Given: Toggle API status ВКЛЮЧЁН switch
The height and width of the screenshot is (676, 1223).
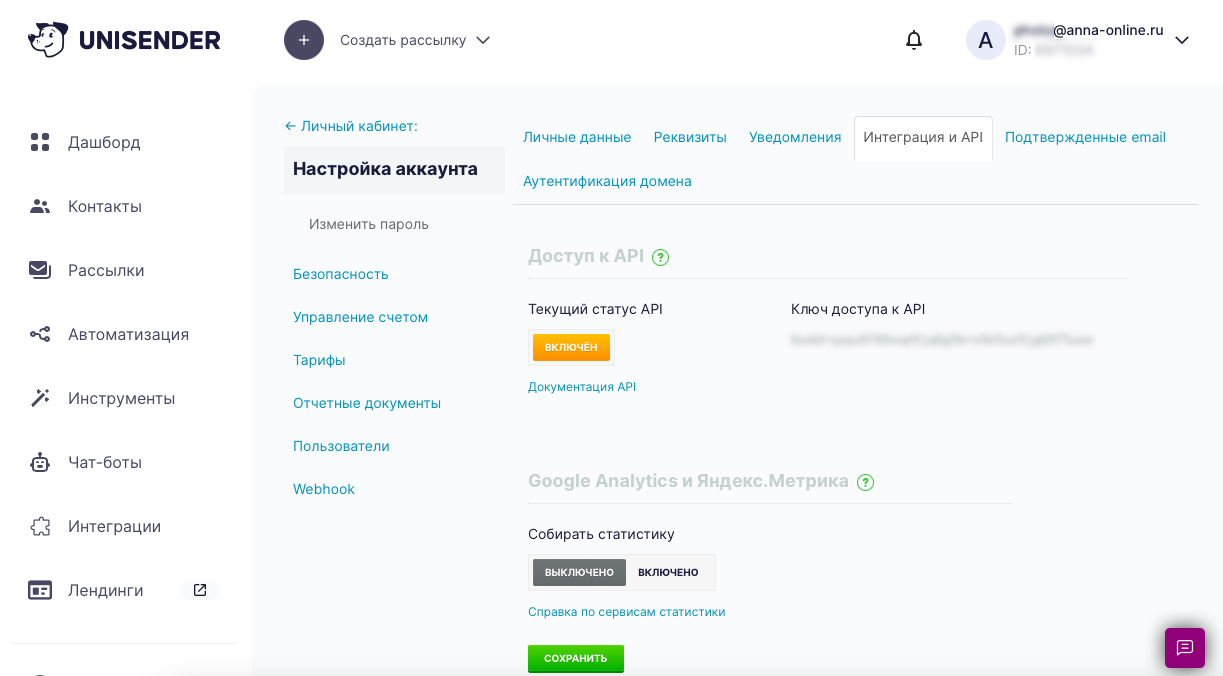Looking at the screenshot, I should 571,347.
